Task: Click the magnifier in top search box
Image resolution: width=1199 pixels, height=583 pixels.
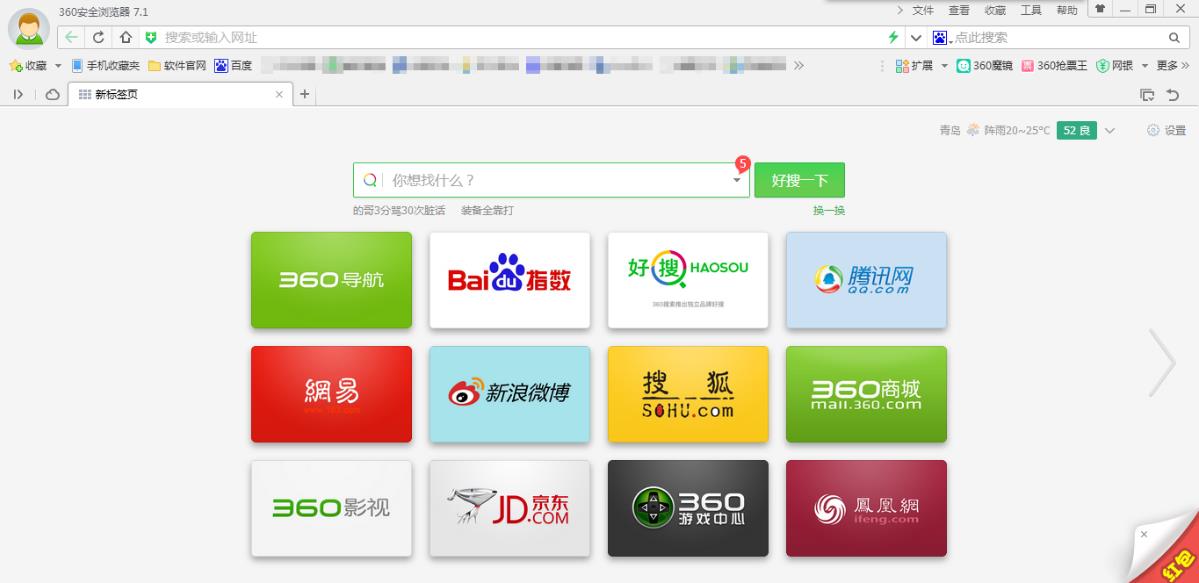Action: coord(1175,37)
